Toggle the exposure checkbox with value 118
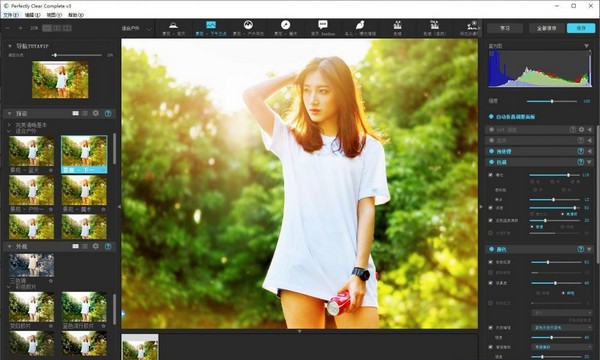Viewport: 600px width, 360px height. [x=491, y=175]
